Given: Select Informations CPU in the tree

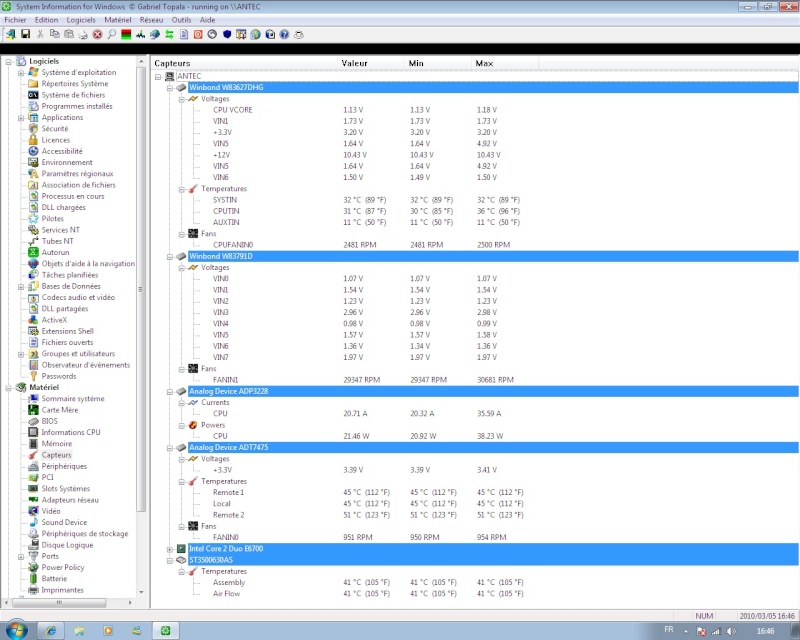Looking at the screenshot, I should click(71, 432).
